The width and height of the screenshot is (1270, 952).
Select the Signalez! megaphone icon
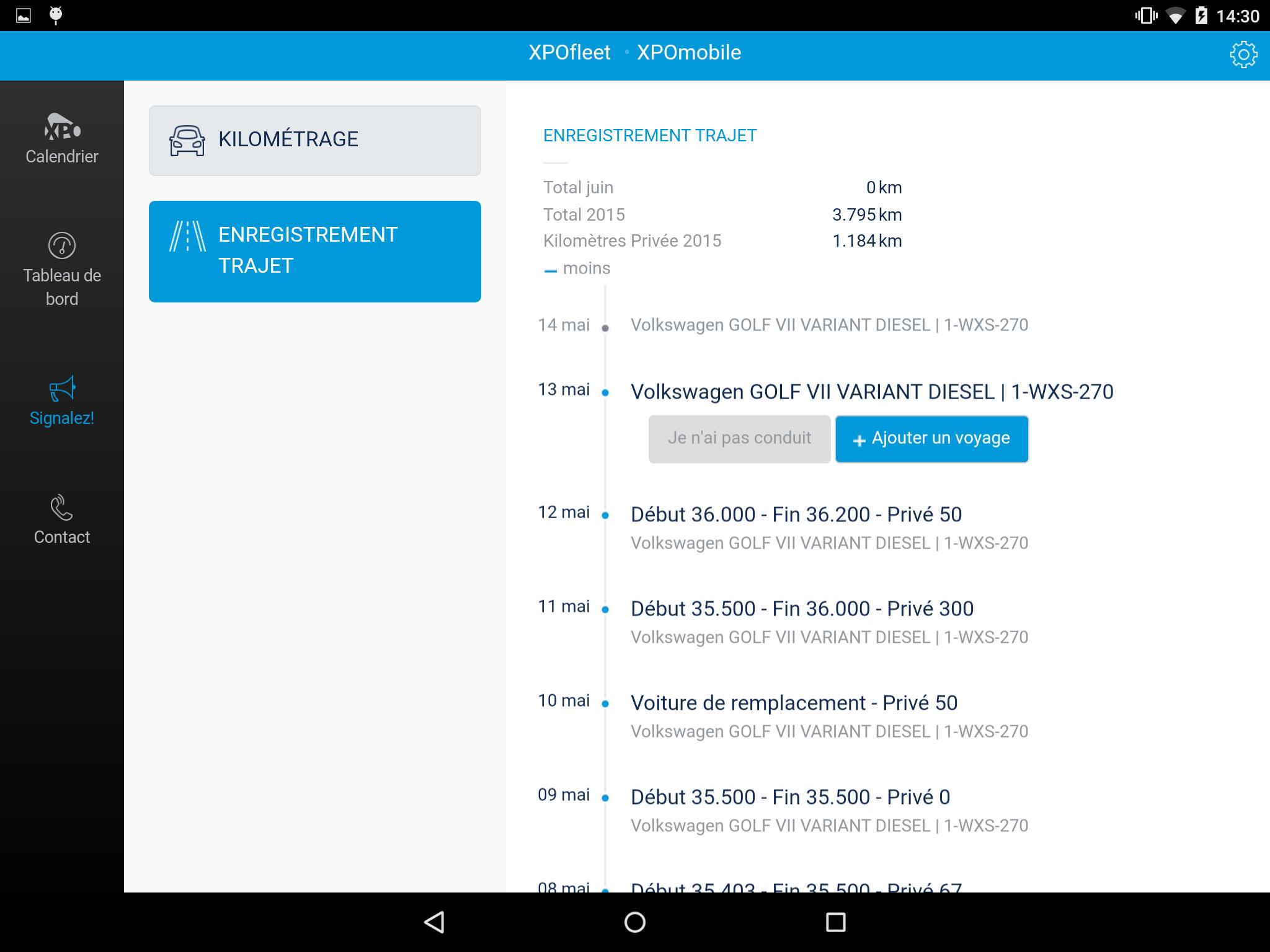tap(62, 389)
